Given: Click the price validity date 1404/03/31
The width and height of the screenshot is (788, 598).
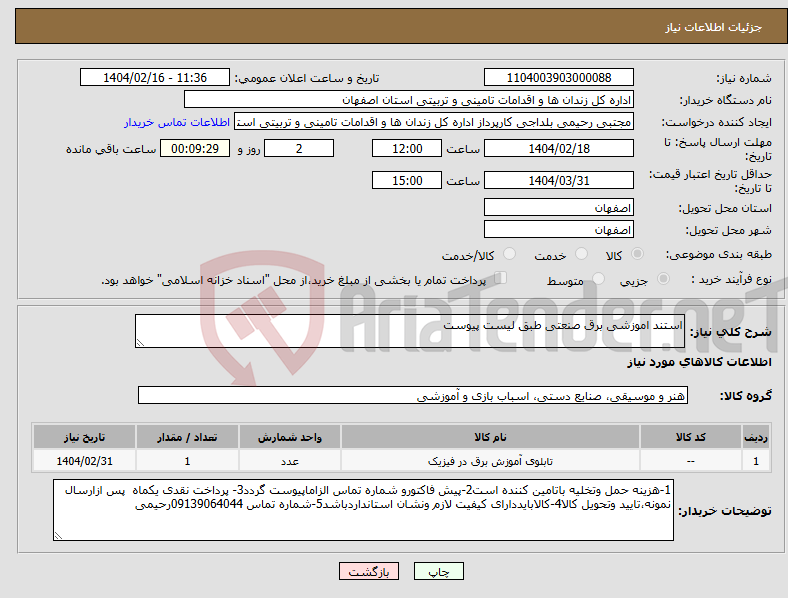Looking at the screenshot, I should tap(558, 180).
